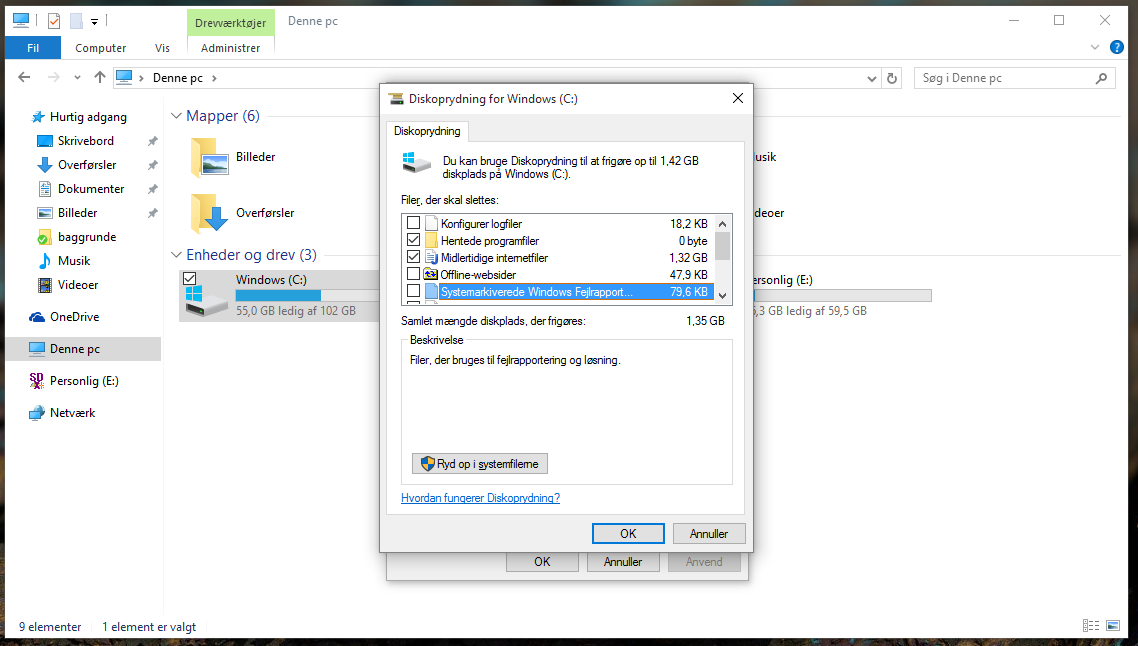Screen dimensions: 1138x646
Task: Open 'Hvordan fungerer Diskoprydning?' link
Action: click(x=480, y=498)
